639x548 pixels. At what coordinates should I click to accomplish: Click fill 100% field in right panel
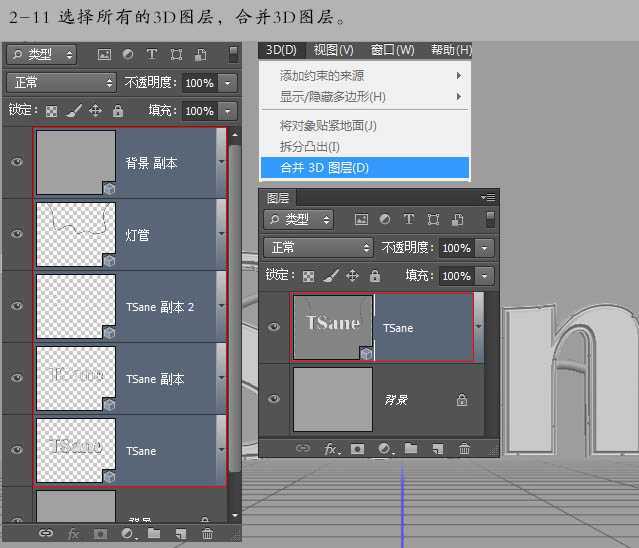coord(456,276)
